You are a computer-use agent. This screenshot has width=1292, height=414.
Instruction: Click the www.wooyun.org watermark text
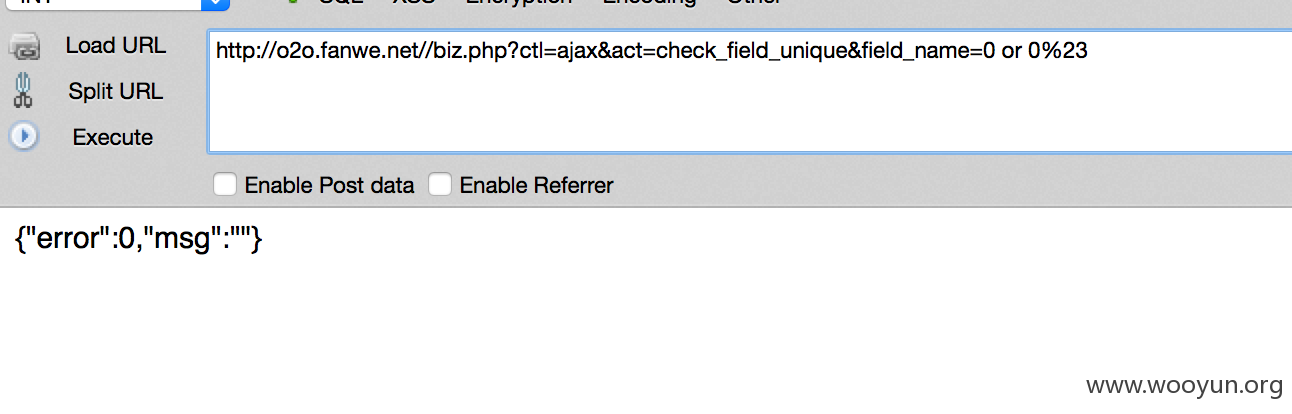pyautogui.click(x=1184, y=385)
